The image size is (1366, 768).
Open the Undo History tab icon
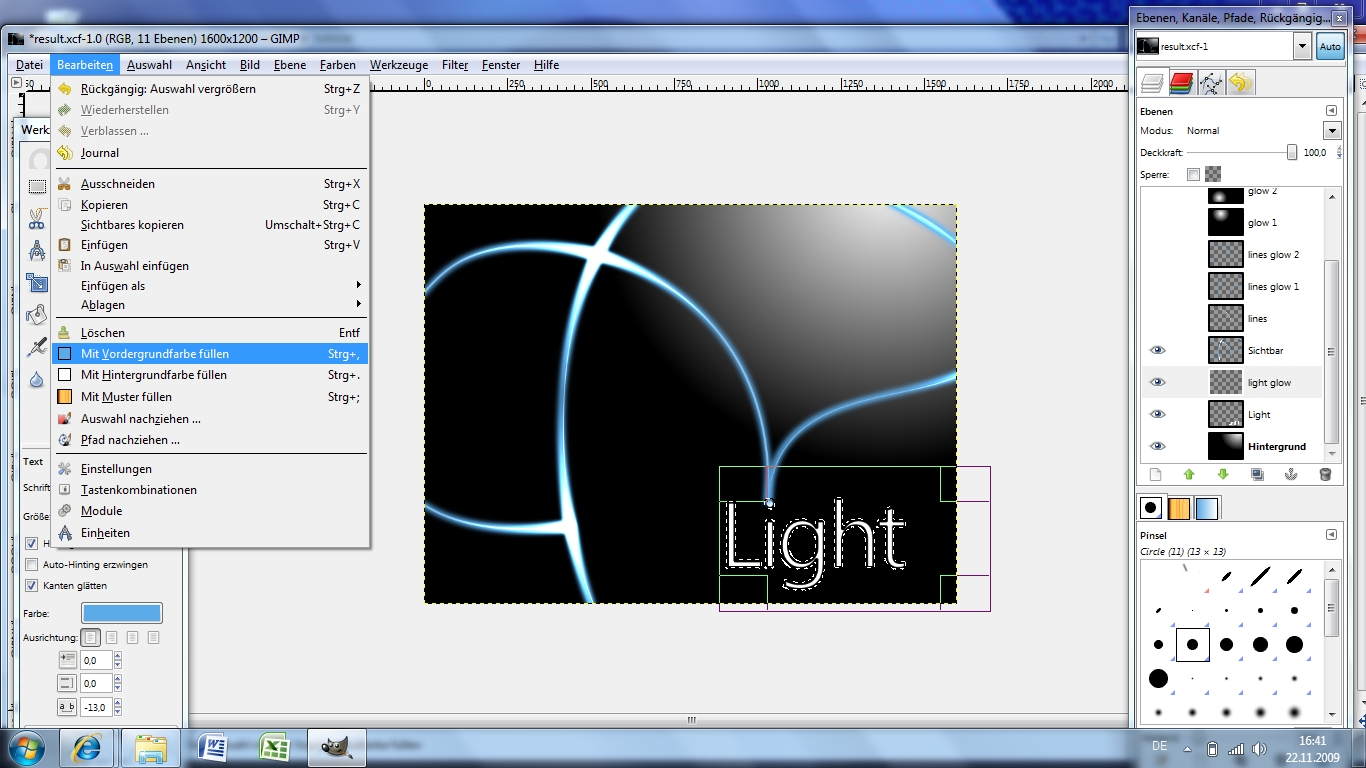tap(1240, 82)
